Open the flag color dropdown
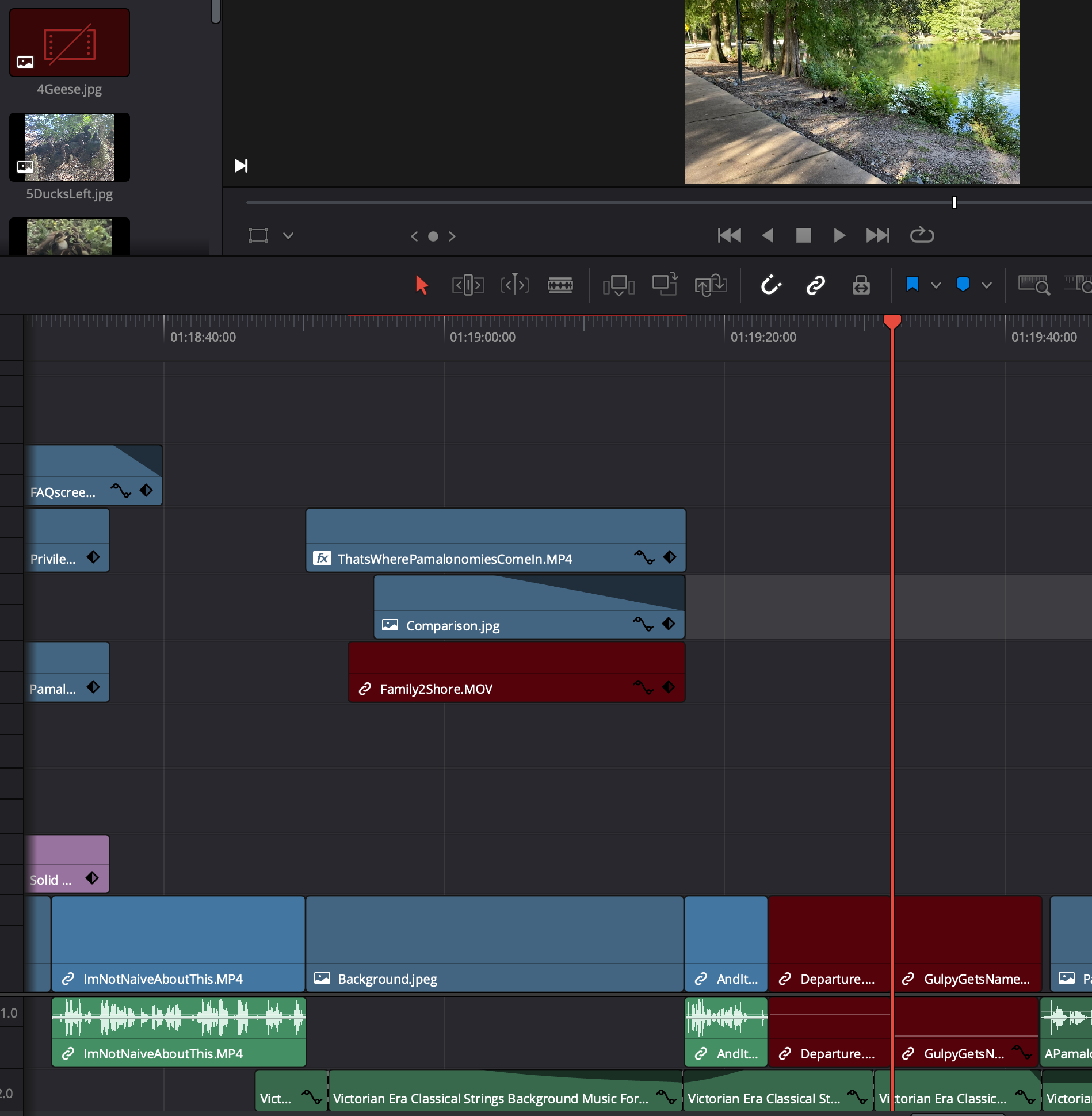The width and height of the screenshot is (1092, 1116). (936, 285)
